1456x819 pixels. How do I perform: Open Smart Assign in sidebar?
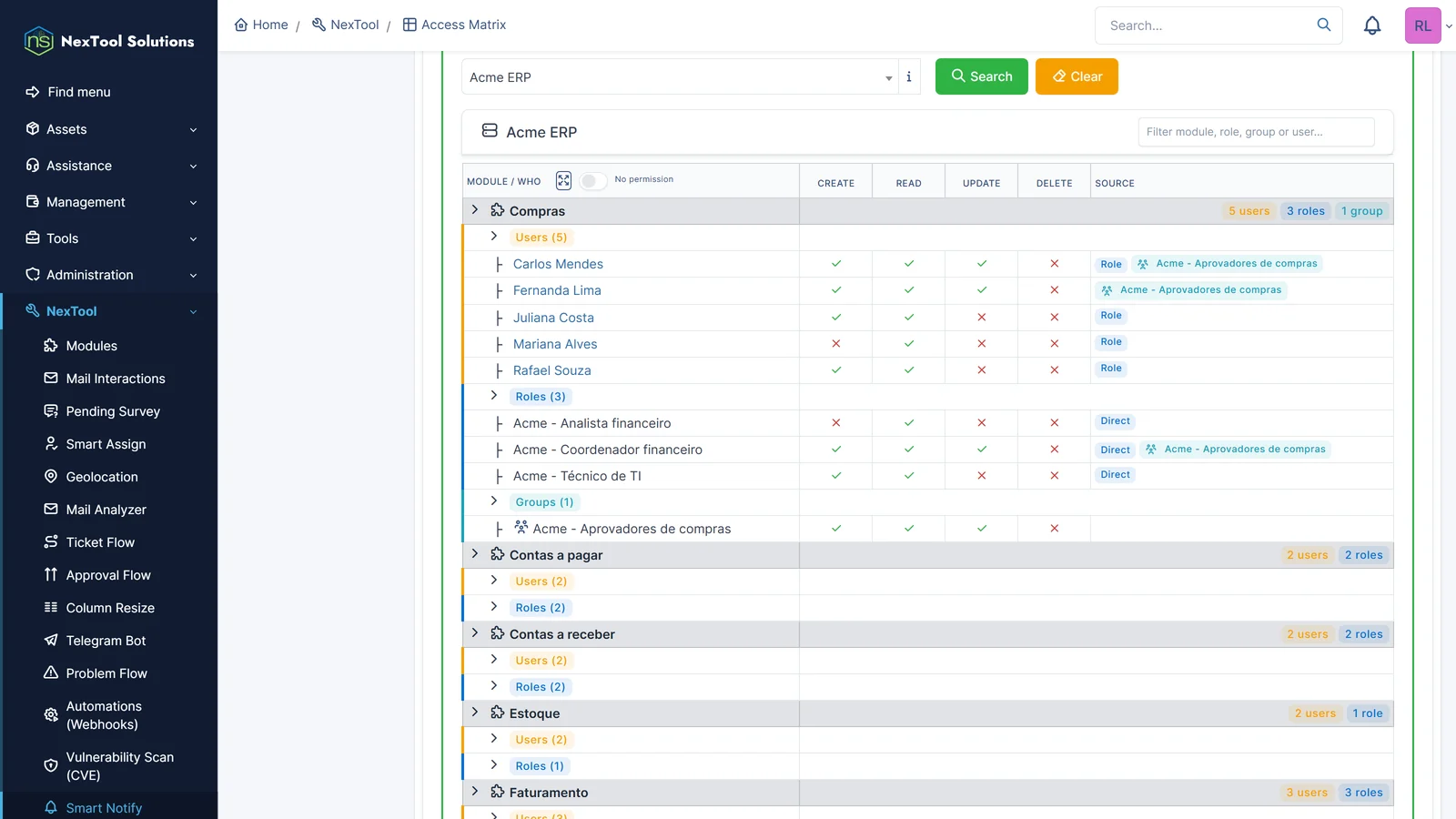[x=106, y=444]
